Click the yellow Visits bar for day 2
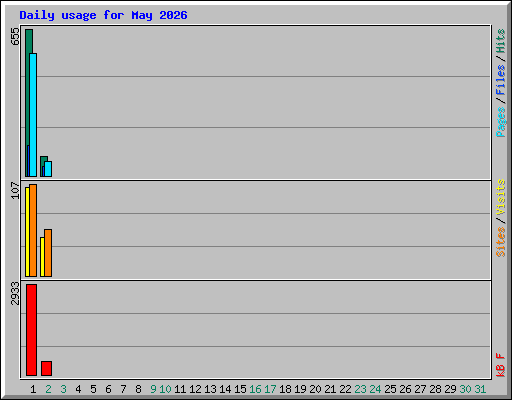Image resolution: width=512 pixels, height=400 pixels. tap(42, 257)
